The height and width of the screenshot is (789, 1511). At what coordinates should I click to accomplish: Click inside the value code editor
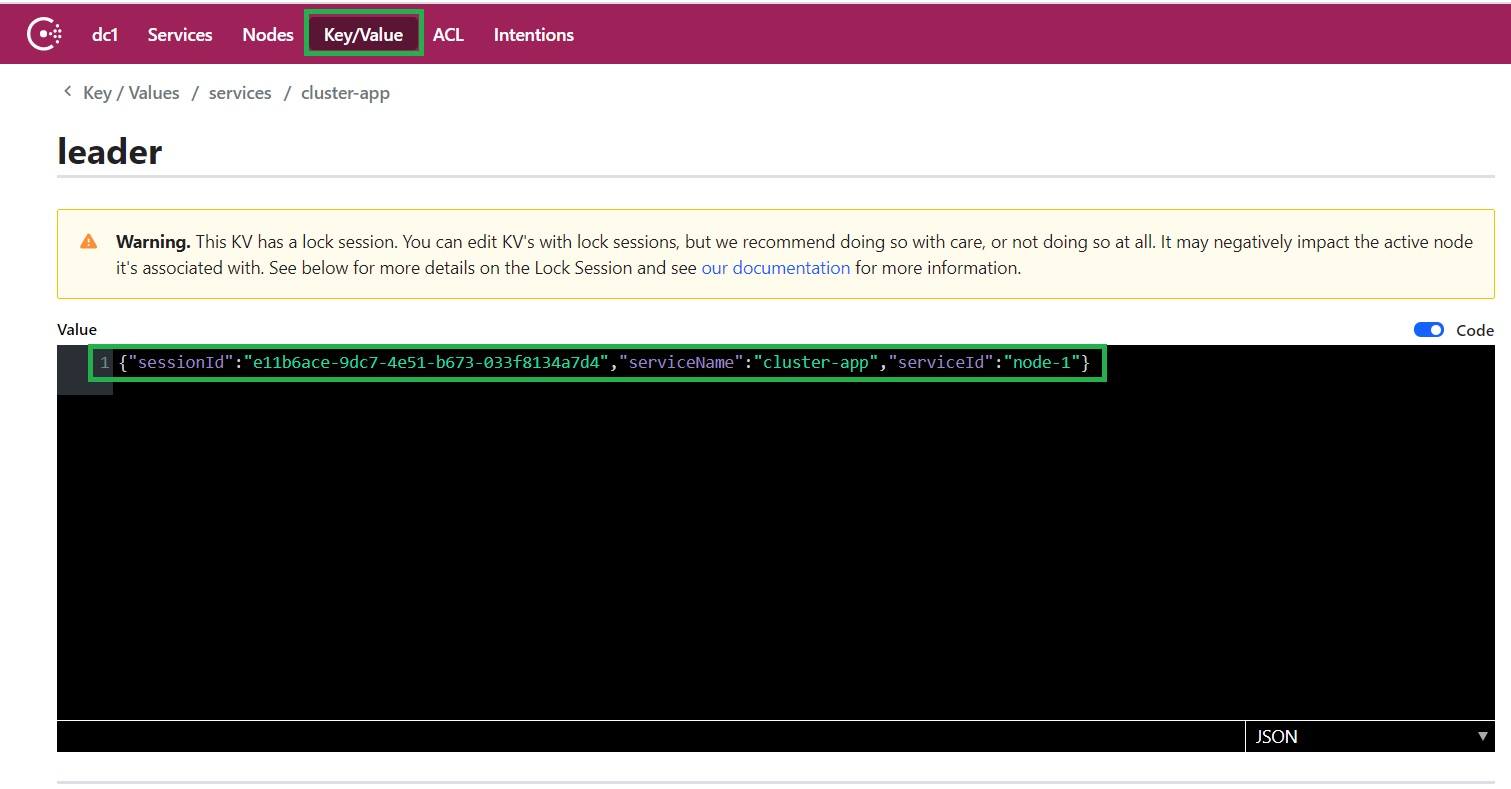click(776, 532)
